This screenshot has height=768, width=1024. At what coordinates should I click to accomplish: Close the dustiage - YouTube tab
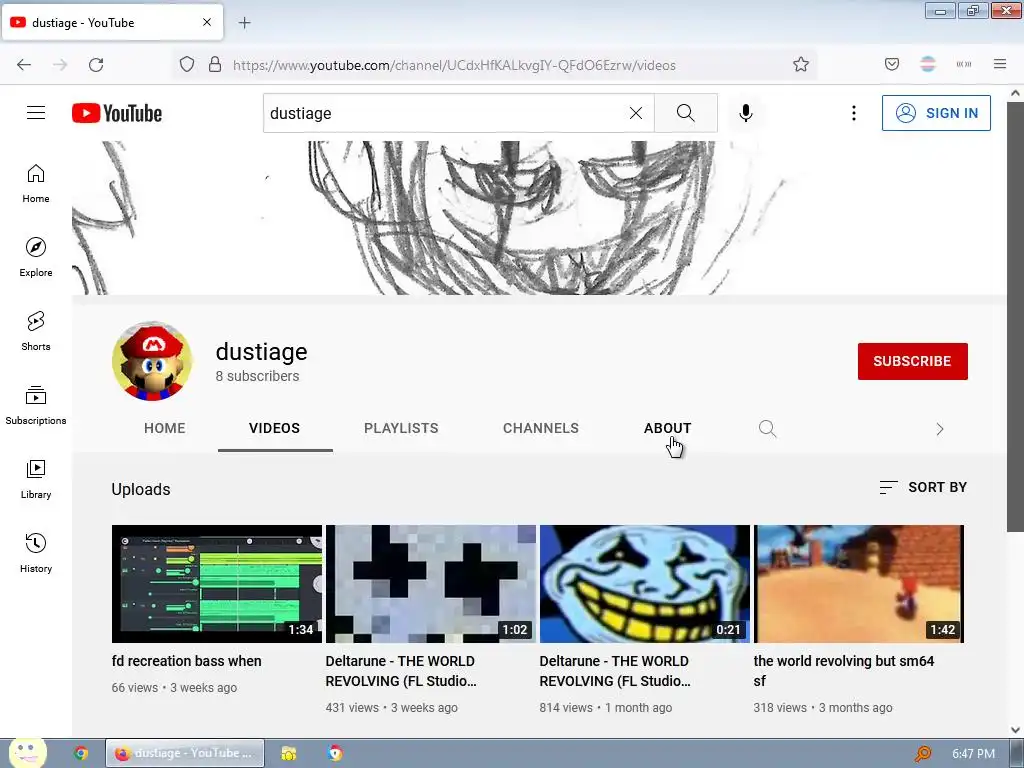click(207, 22)
